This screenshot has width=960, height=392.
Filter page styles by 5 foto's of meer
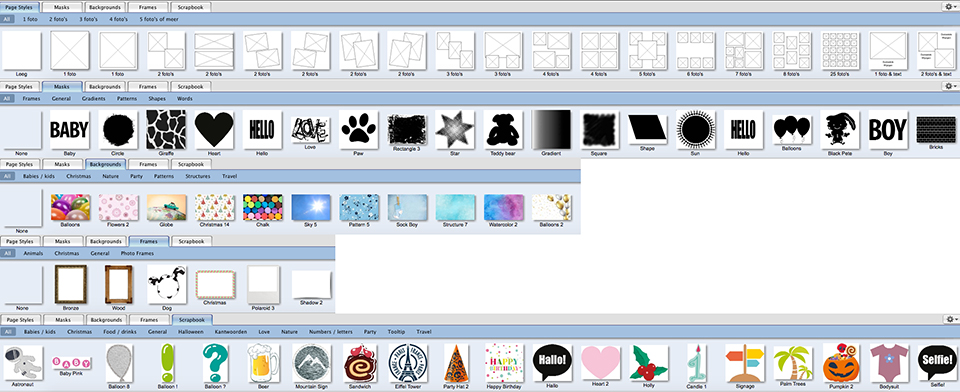[x=159, y=20]
